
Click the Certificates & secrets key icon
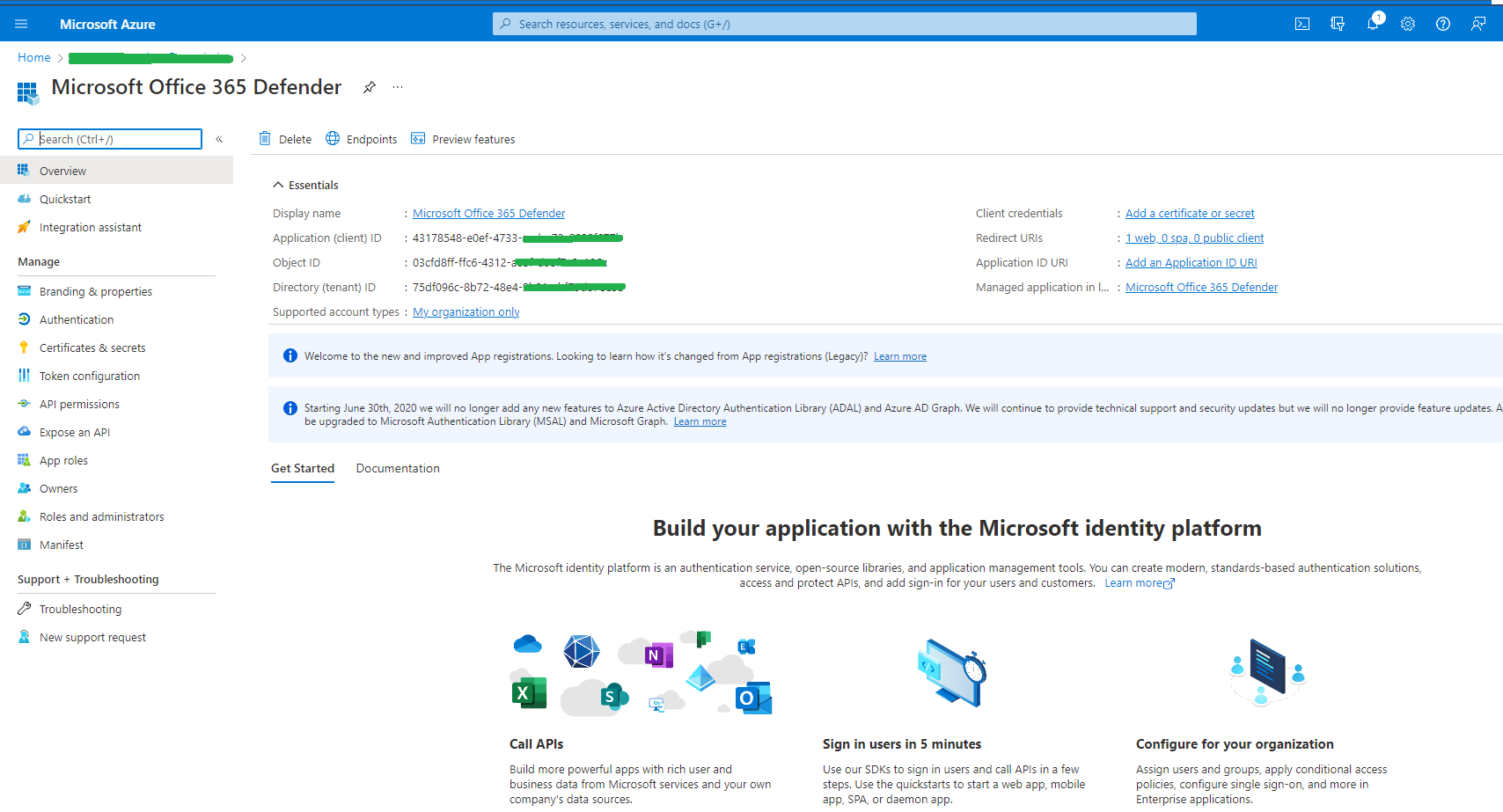pos(24,347)
